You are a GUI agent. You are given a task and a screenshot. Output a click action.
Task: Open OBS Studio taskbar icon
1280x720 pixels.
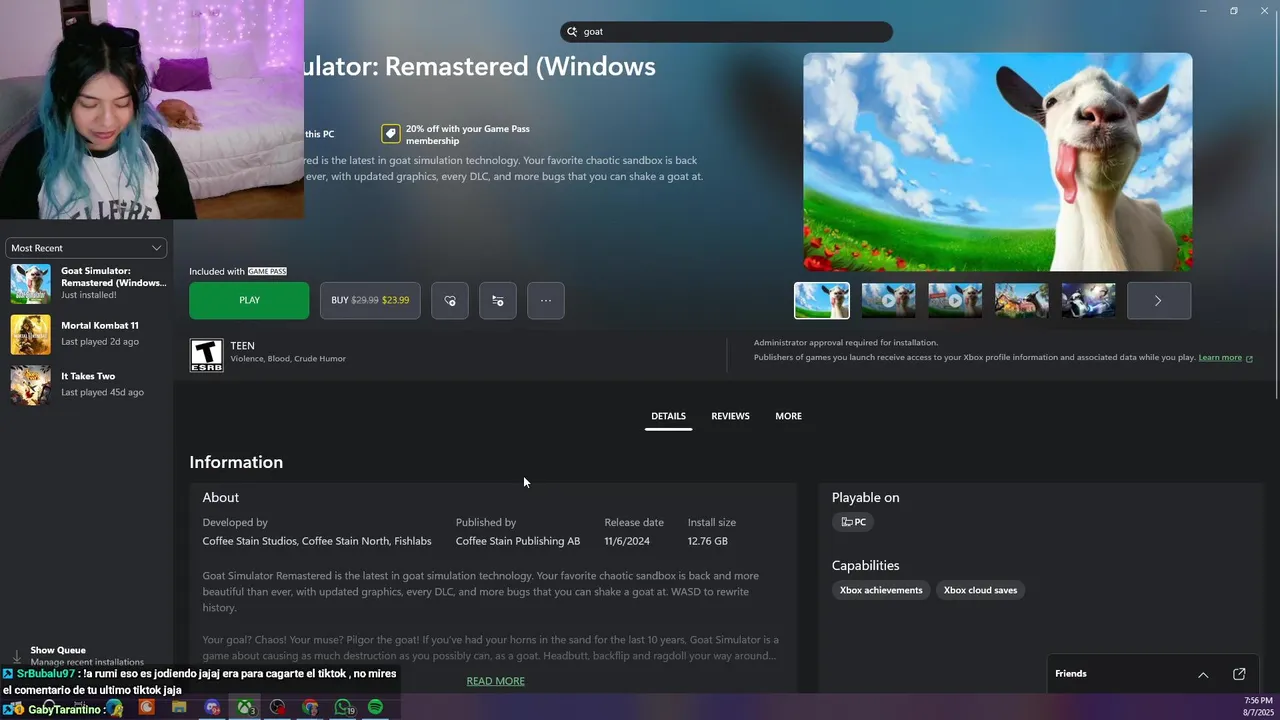pyautogui.click(x=277, y=707)
